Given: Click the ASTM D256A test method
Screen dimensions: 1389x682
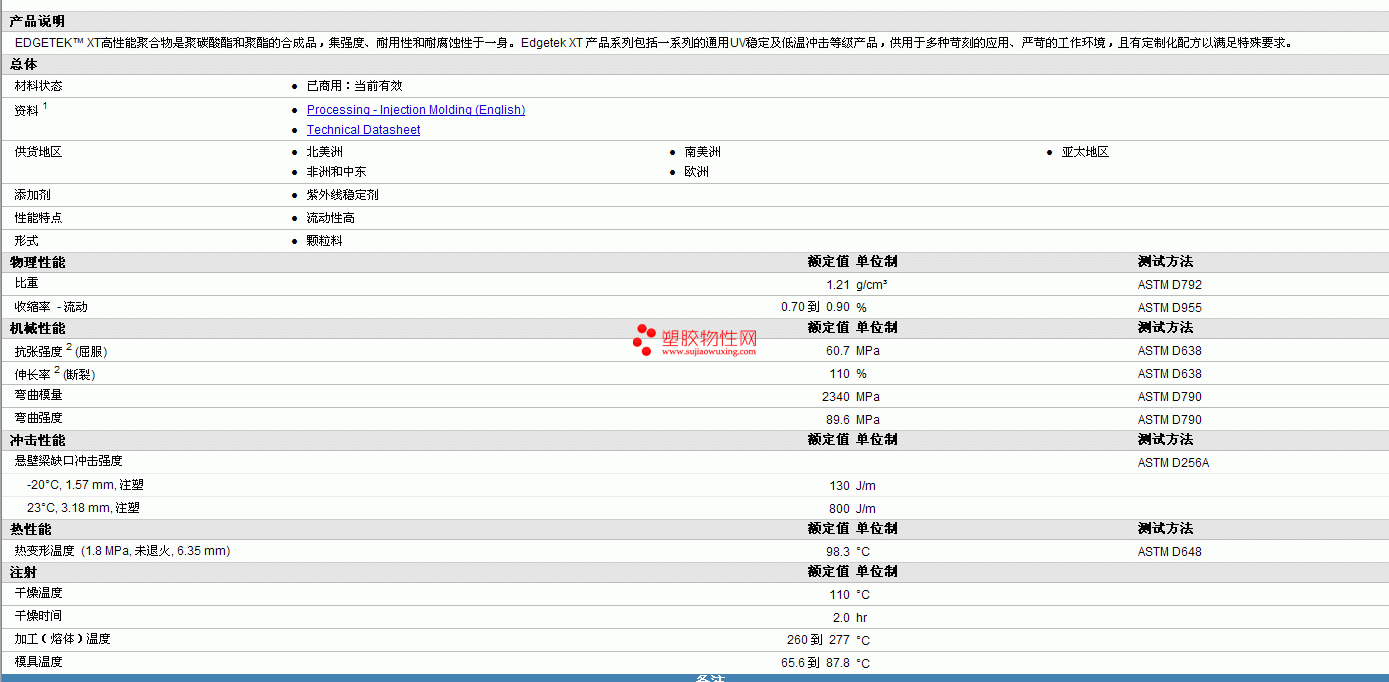Looking at the screenshot, I should tap(1173, 463).
